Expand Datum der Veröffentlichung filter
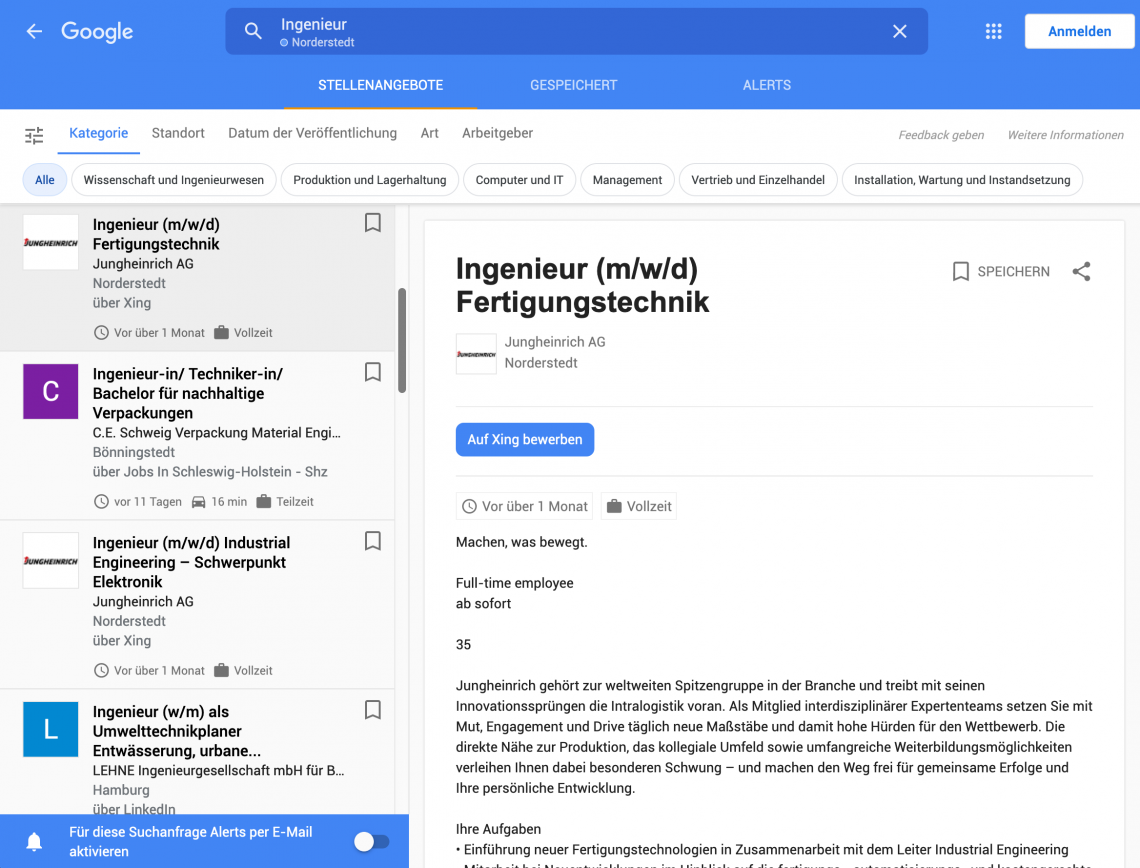This screenshot has width=1140, height=868. point(312,133)
